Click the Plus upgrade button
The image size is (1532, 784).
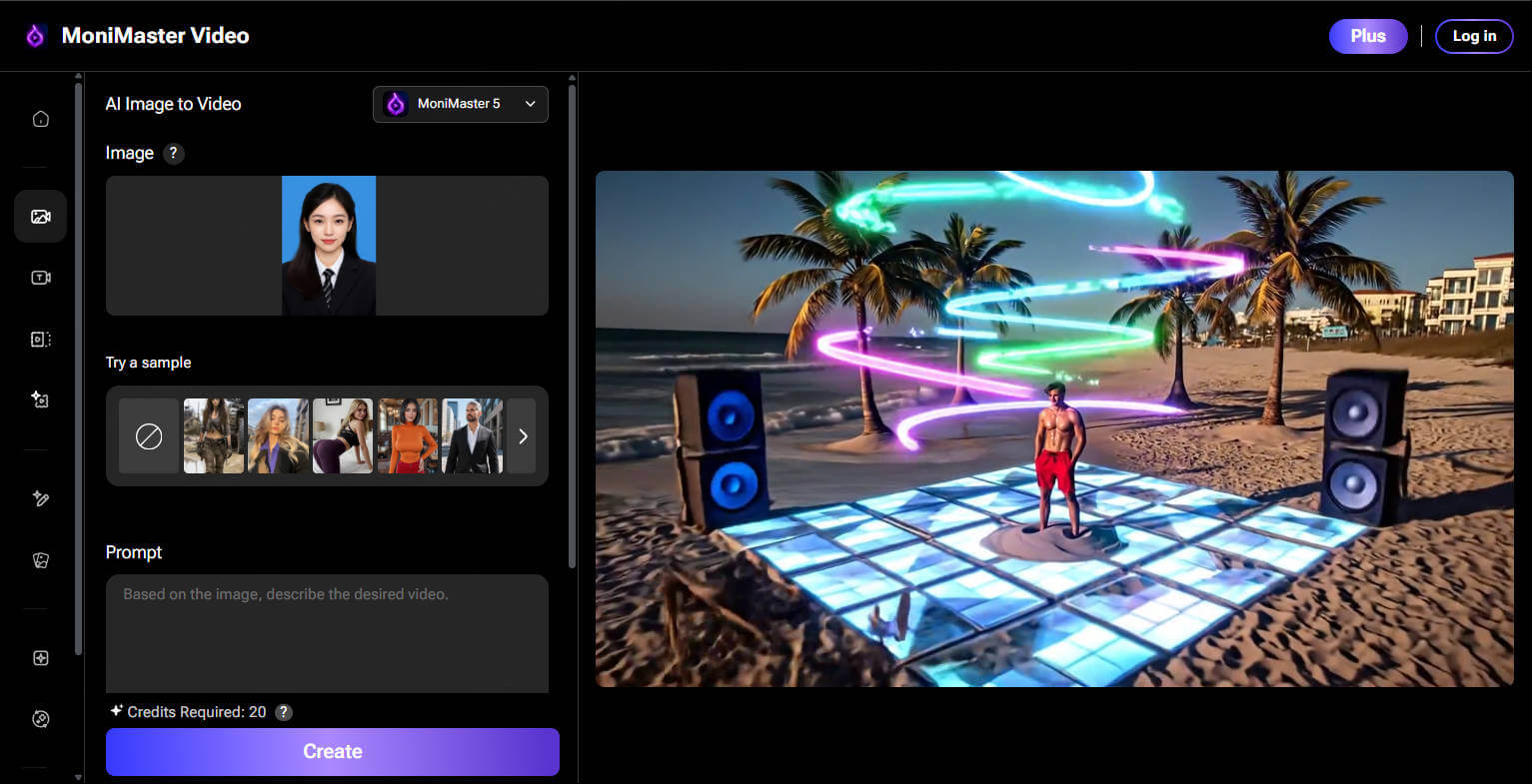1367,36
